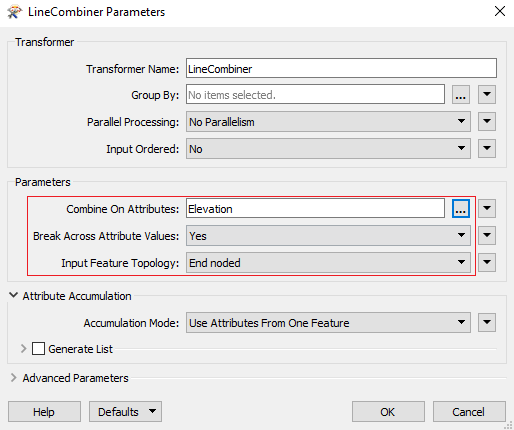
Task: Open the Defaults button menu
Action: coord(125,412)
